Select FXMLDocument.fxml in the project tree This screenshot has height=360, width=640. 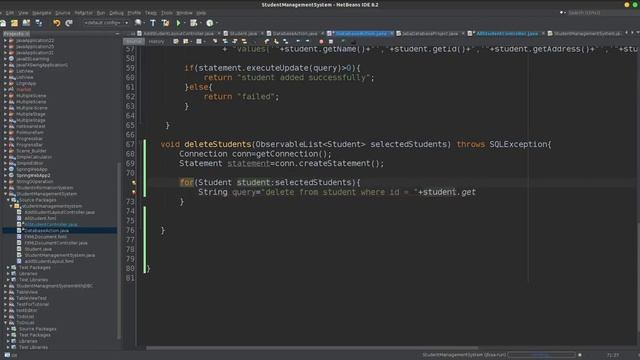tap(45, 237)
